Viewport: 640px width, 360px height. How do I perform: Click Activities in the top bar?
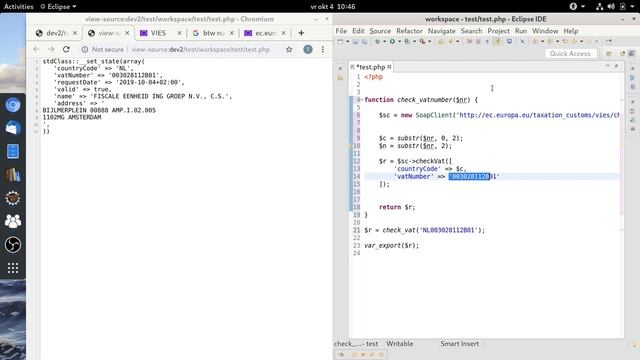[x=18, y=7]
